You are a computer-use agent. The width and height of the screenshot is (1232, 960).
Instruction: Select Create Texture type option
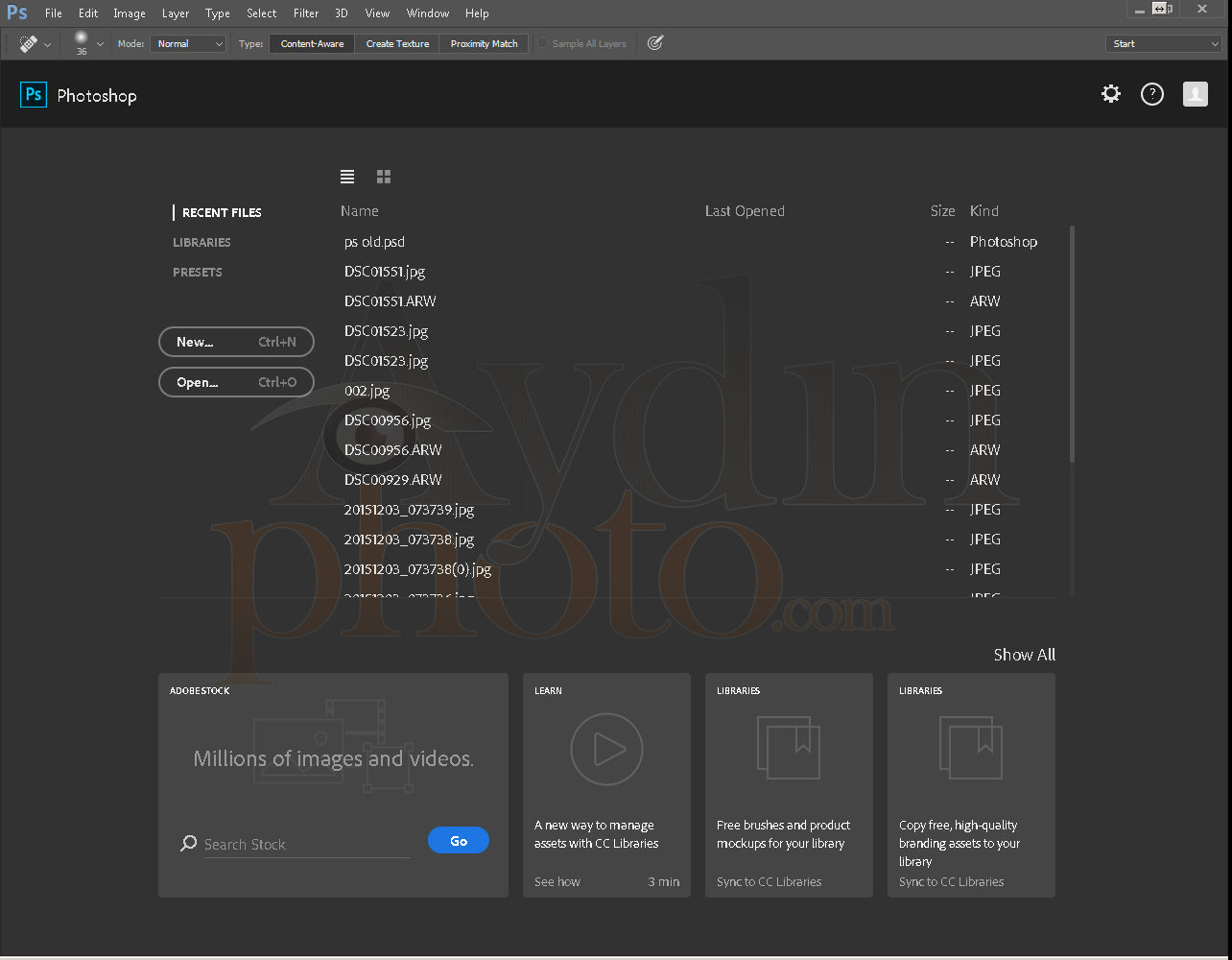(397, 43)
